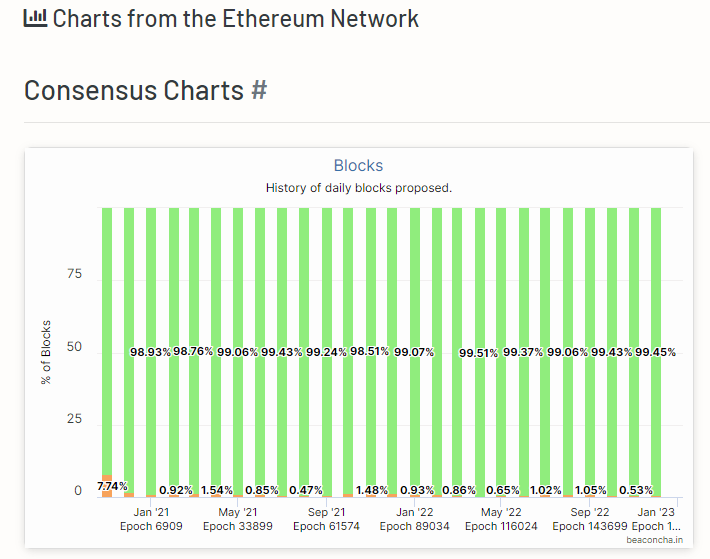Click the # anchor beside Consensus Charts
Screen dimensions: 710x559
tap(259, 90)
